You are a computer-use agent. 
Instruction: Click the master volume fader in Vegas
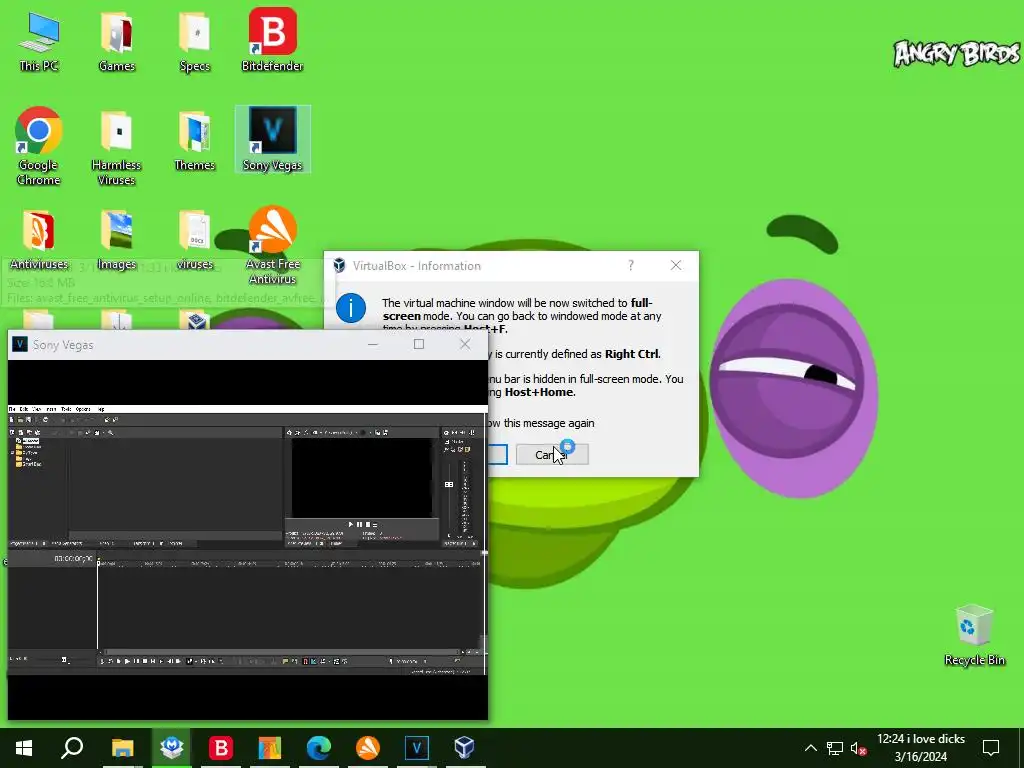pyautogui.click(x=449, y=485)
